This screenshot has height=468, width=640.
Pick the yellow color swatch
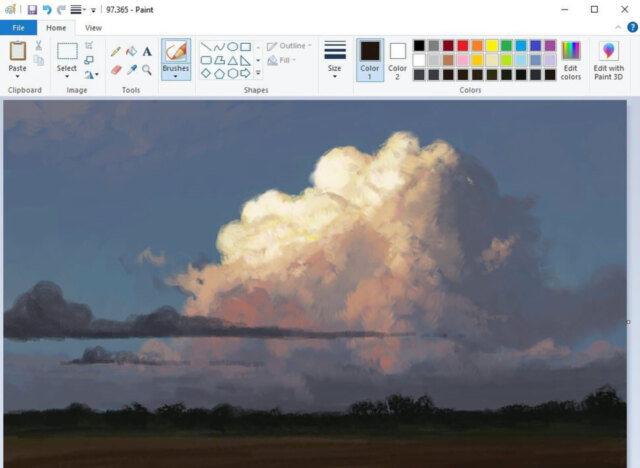492,45
